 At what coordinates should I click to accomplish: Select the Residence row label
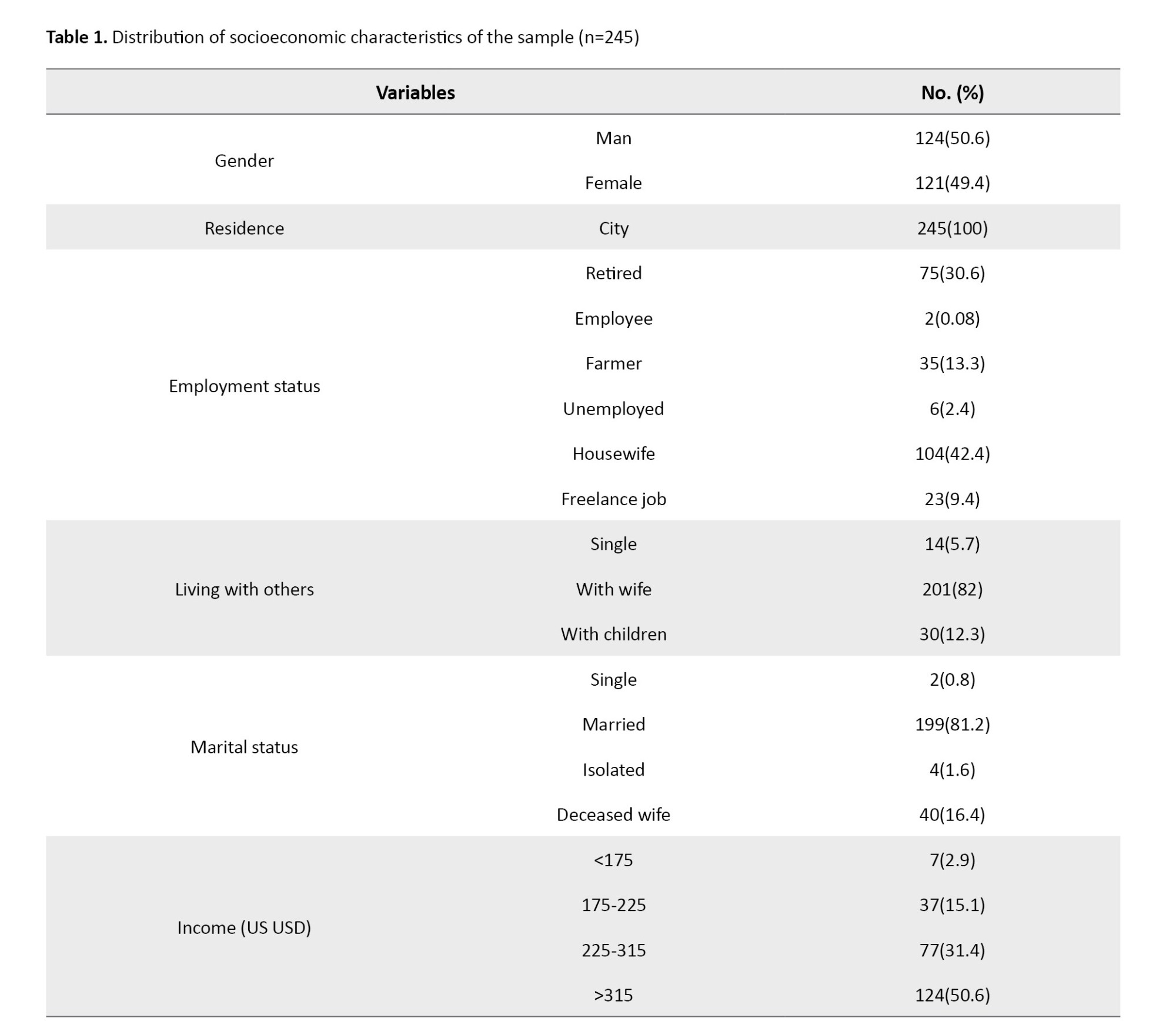tap(244, 228)
